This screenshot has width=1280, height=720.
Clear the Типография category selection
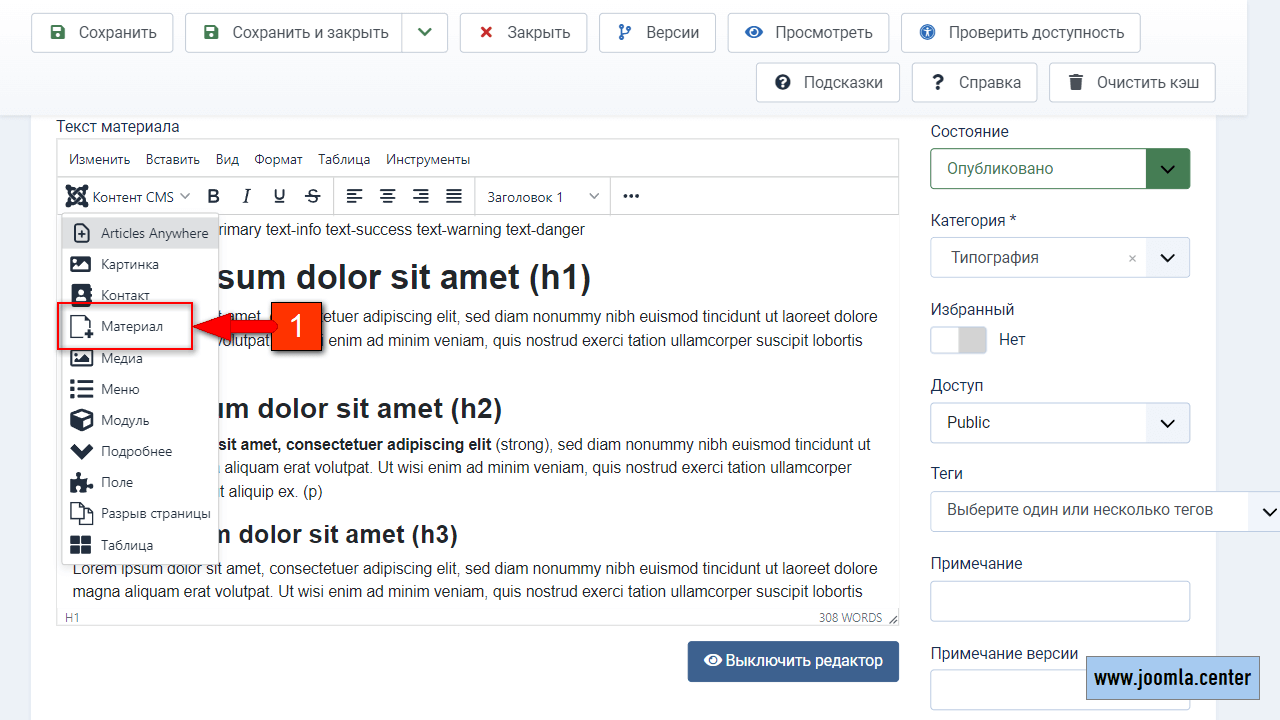(1132, 258)
